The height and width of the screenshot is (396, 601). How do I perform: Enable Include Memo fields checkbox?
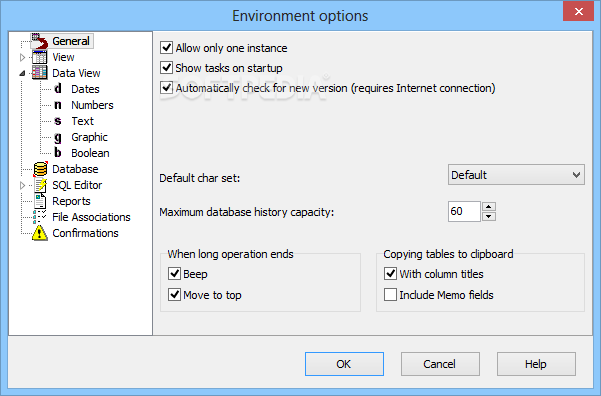pos(390,295)
